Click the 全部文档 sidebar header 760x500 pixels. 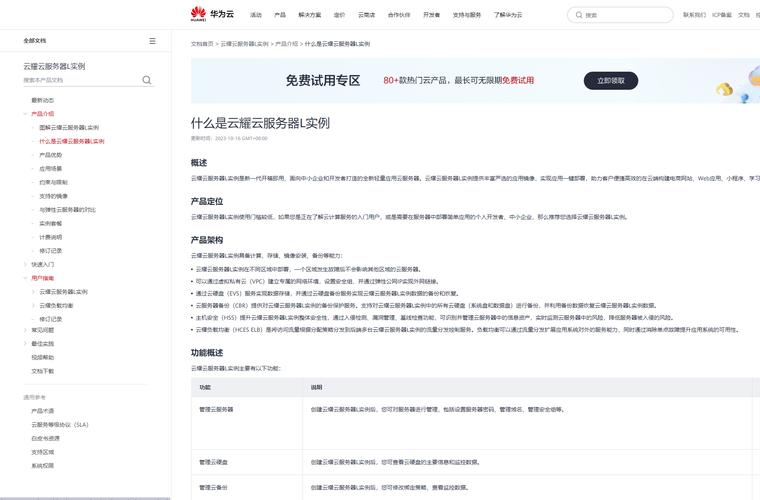tap(35, 41)
